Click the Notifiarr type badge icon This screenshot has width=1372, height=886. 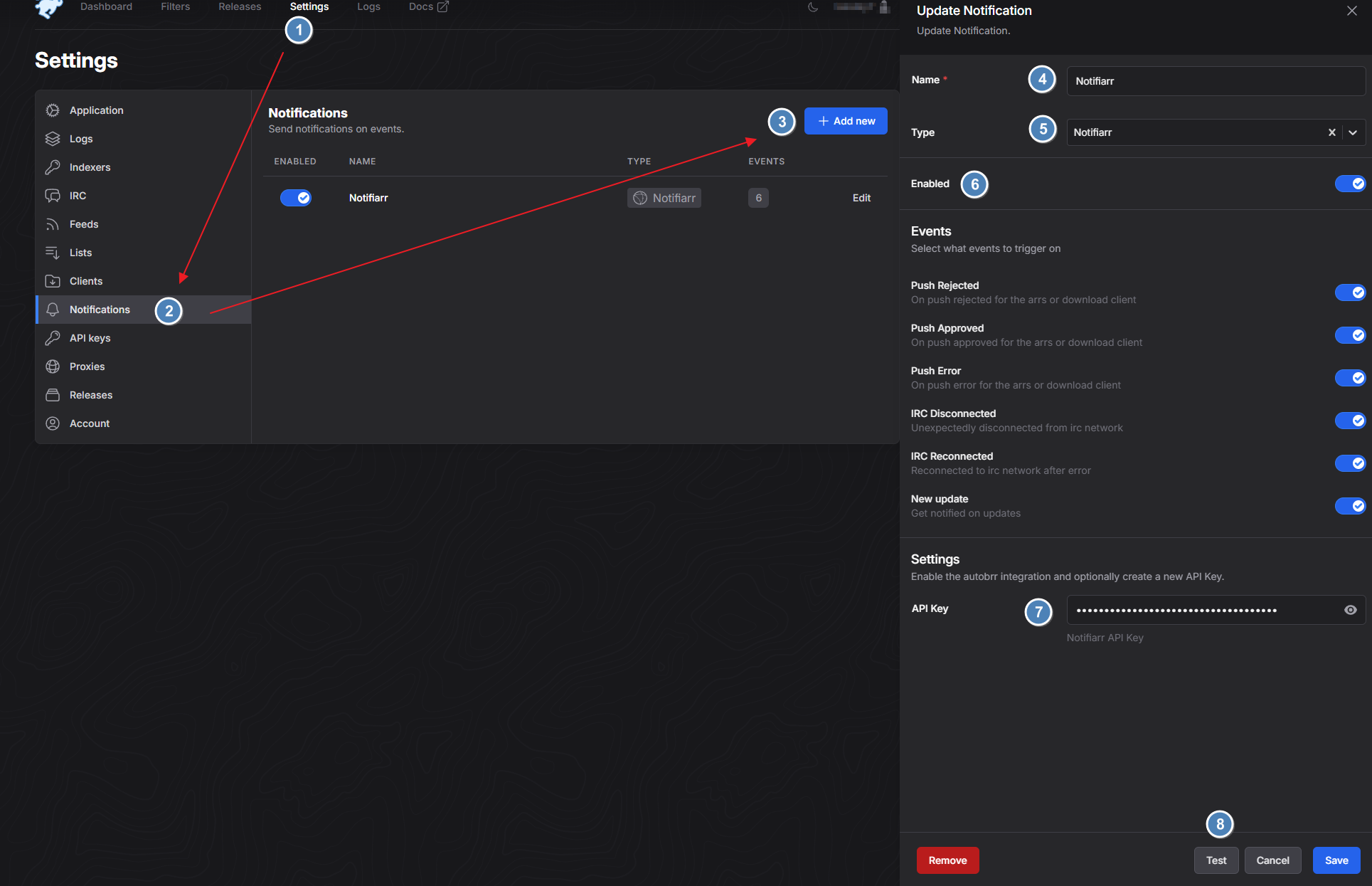[640, 198]
